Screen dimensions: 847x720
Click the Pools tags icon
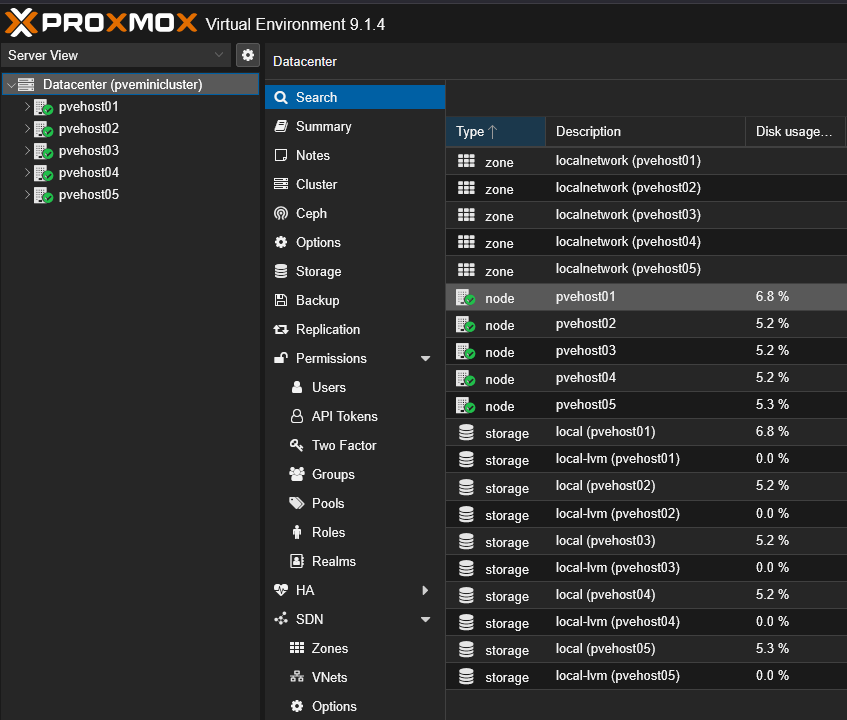pyautogui.click(x=297, y=503)
